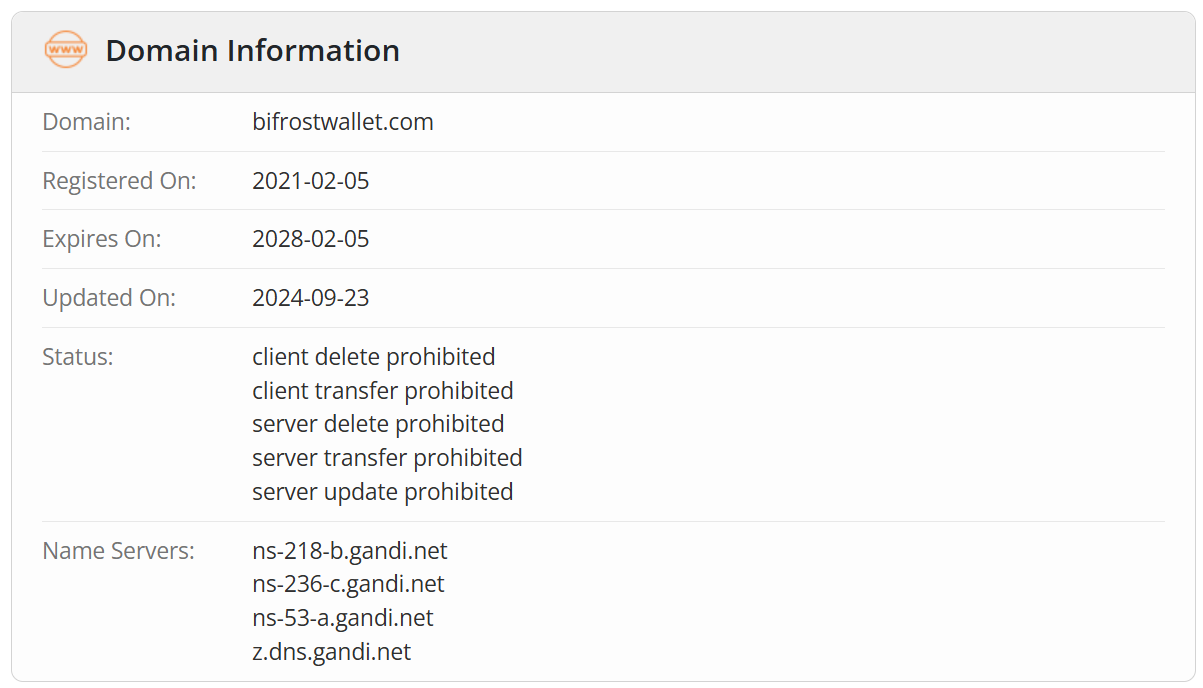The width and height of the screenshot is (1203, 688).
Task: Click the server update prohibited status
Action: click(x=383, y=492)
